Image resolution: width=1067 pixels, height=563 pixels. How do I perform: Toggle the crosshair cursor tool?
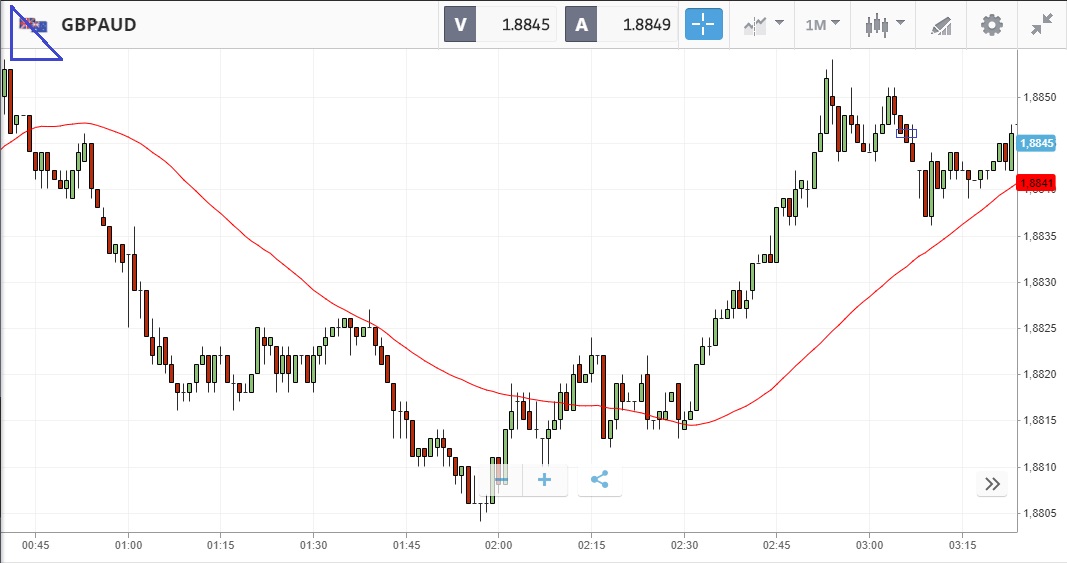[703, 25]
